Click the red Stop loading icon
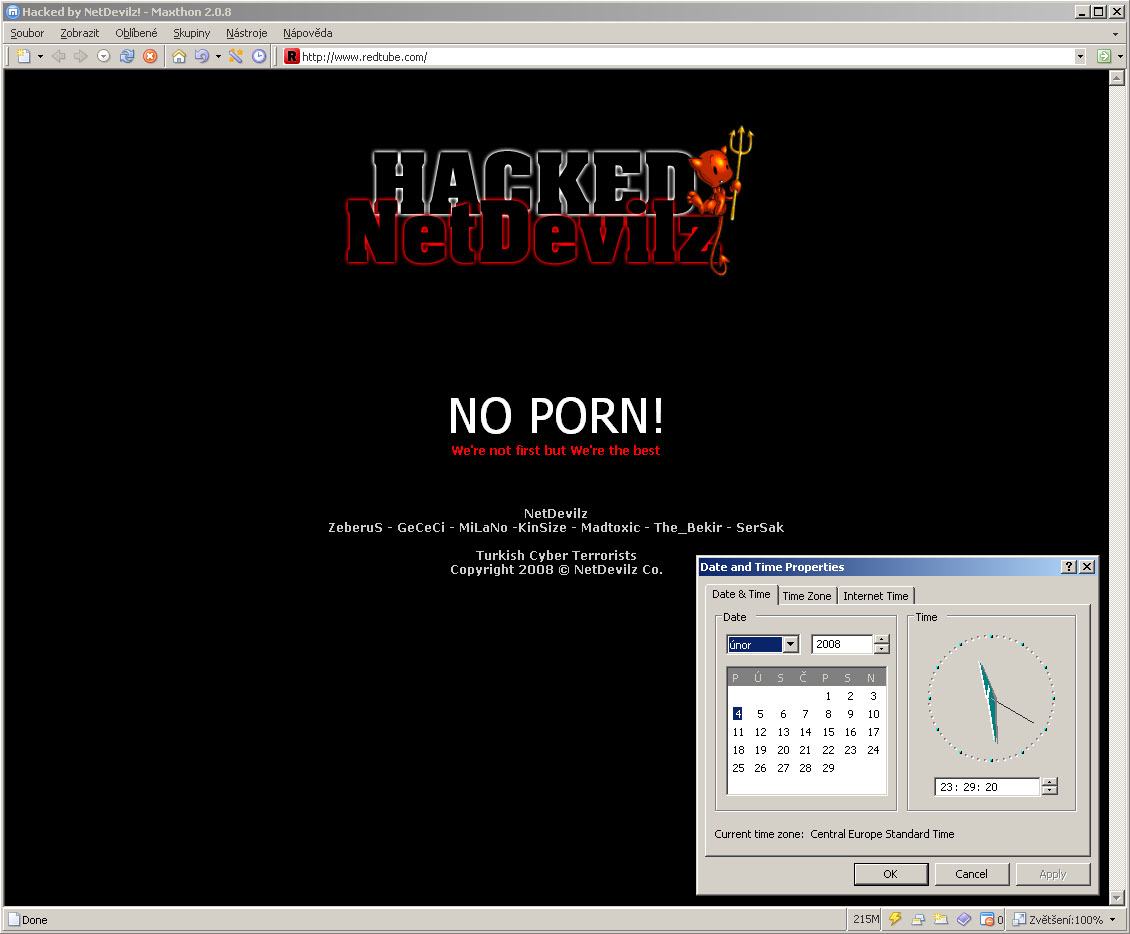Screen dimensions: 1130x934 (x=150, y=56)
